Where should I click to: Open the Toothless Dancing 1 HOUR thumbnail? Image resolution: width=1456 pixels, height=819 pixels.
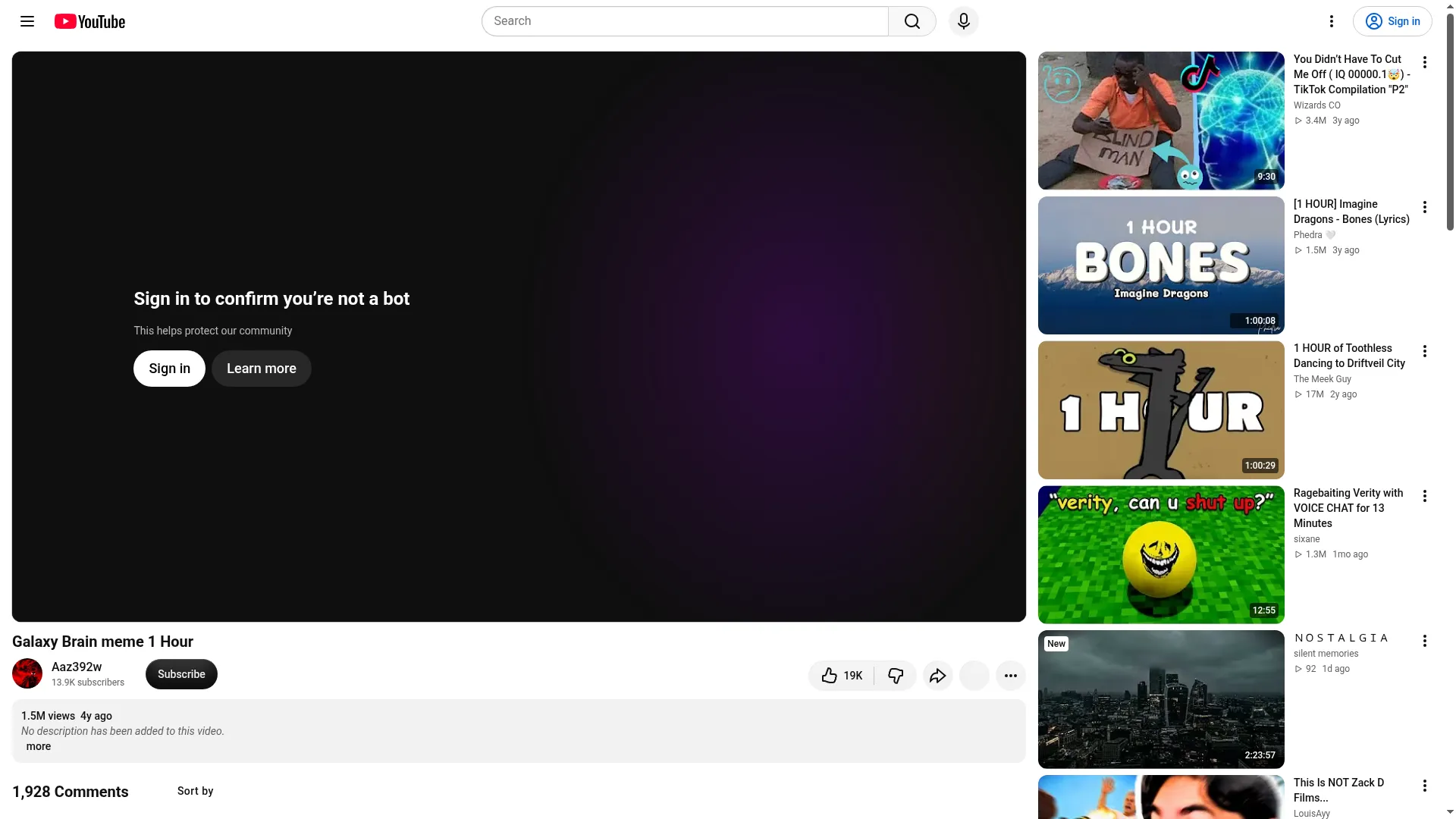point(1161,410)
